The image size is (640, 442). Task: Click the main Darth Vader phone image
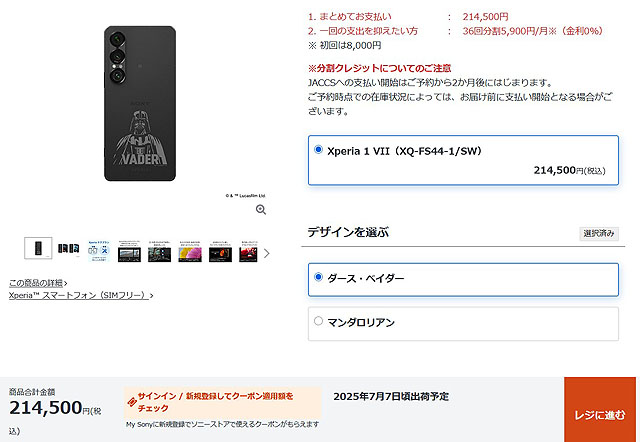140,104
